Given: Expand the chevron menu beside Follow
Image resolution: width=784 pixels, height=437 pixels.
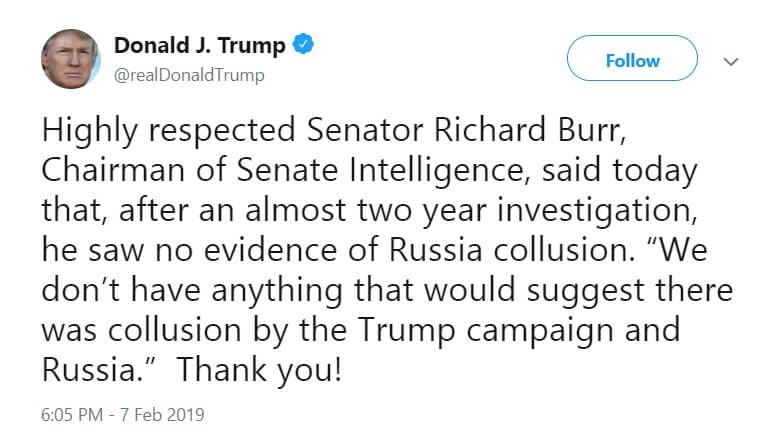Looking at the screenshot, I should (731, 61).
